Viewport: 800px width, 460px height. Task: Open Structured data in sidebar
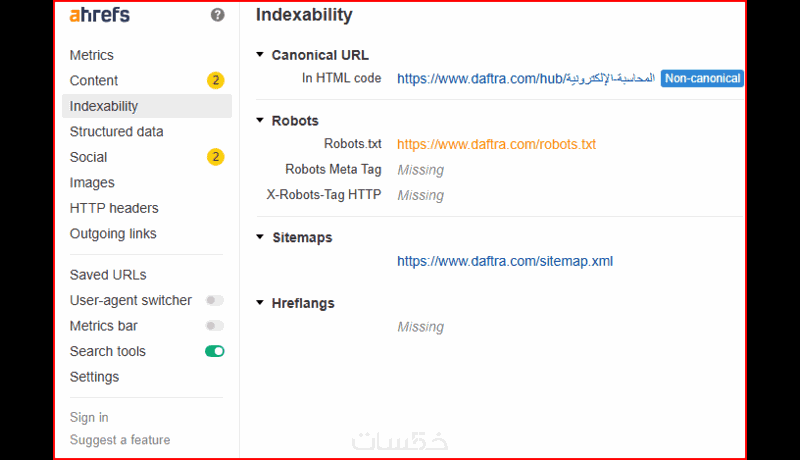click(x=116, y=132)
